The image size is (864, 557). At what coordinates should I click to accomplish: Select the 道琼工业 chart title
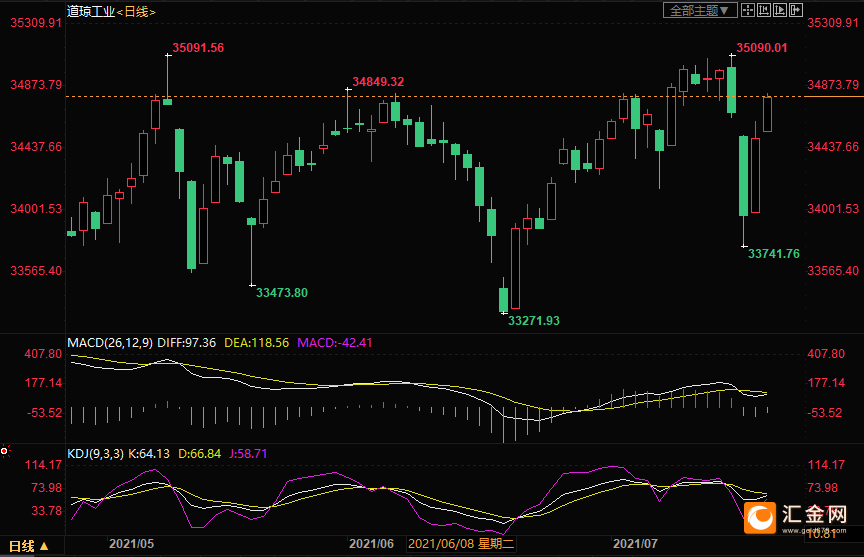[90, 12]
